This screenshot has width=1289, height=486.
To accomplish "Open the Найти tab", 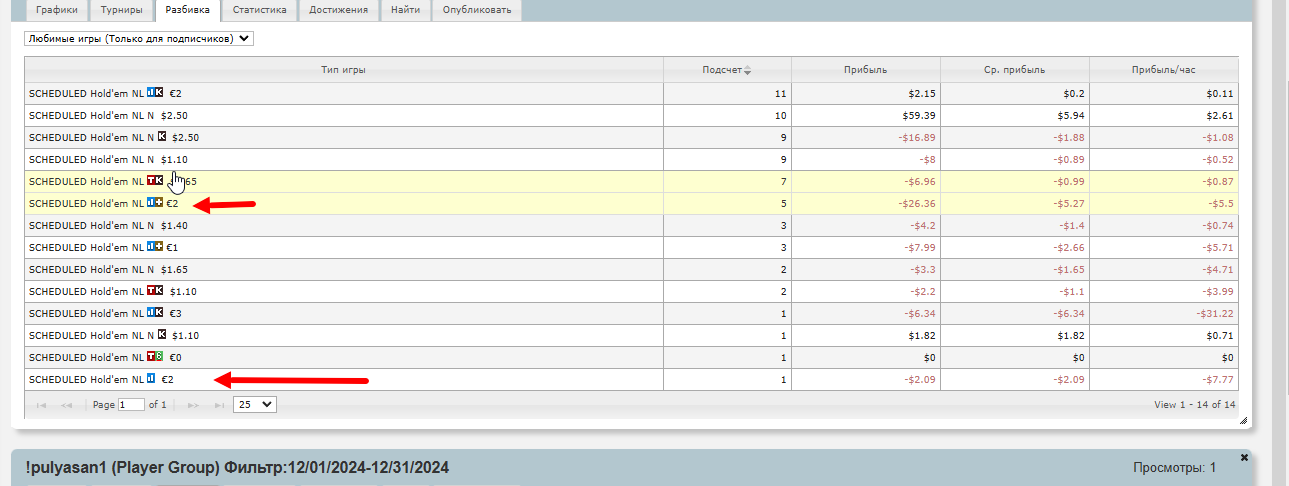I will click(x=406, y=10).
